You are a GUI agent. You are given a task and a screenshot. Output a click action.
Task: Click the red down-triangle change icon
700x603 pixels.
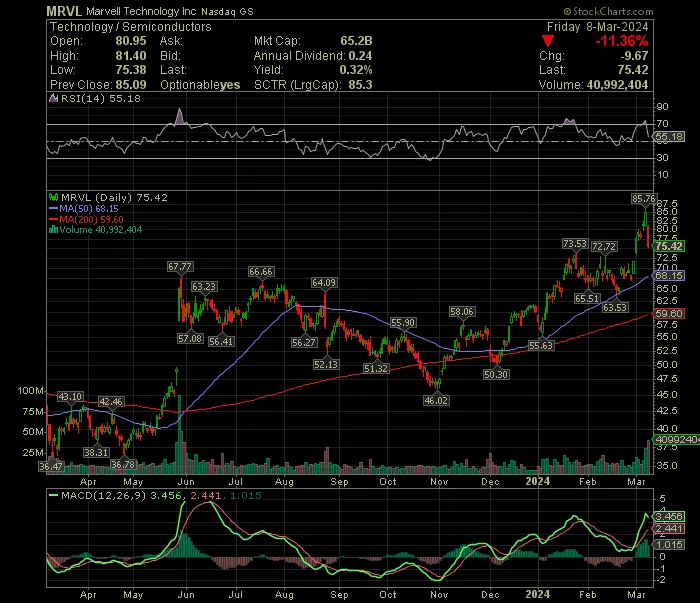548,41
